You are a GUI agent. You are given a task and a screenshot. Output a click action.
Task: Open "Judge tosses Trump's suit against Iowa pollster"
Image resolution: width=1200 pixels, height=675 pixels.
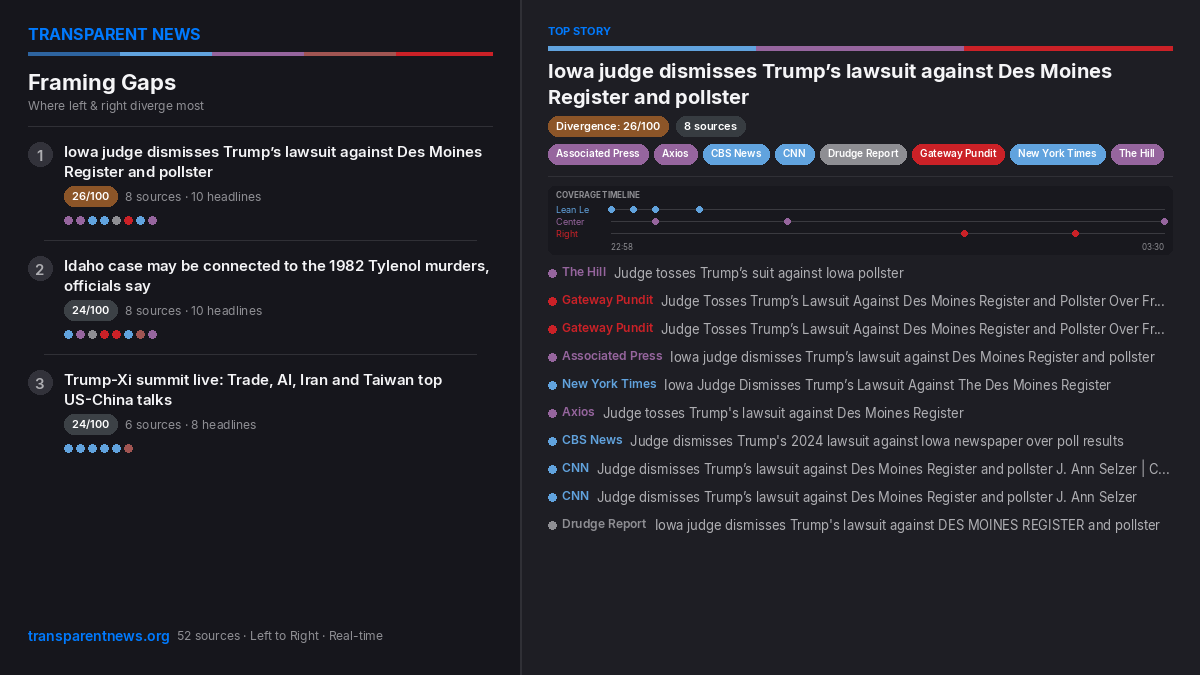coord(759,273)
